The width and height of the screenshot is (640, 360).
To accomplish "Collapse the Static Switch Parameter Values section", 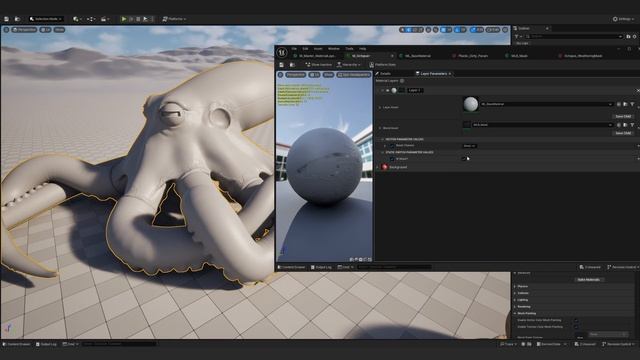I will click(382, 153).
